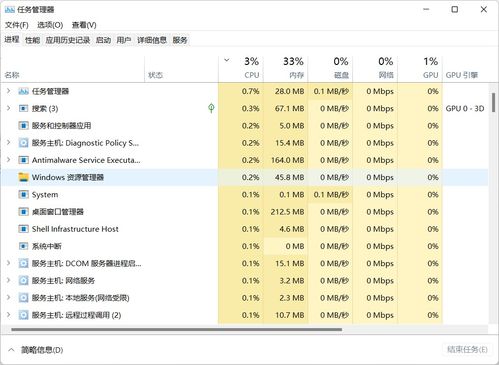This screenshot has width=499, height=365.
Task: Expand 服务主机: 远程过程调用 (2) row
Action: (x=9, y=314)
